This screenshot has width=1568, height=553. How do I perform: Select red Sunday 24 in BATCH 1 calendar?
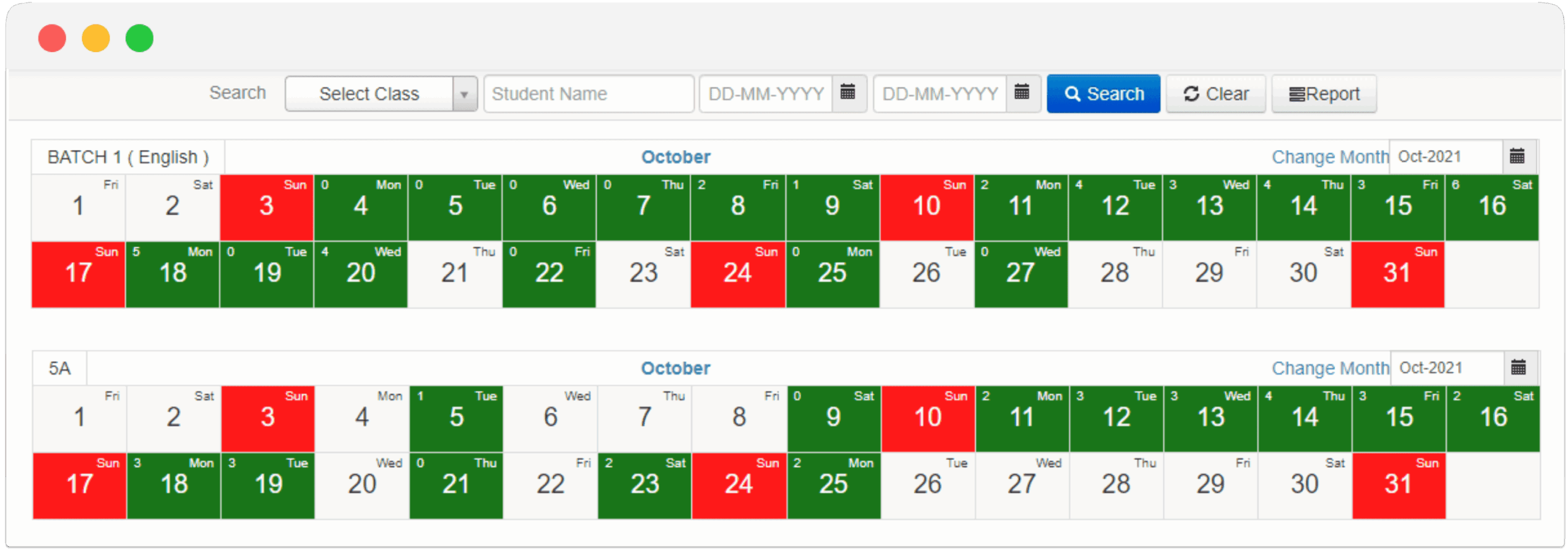point(737,274)
